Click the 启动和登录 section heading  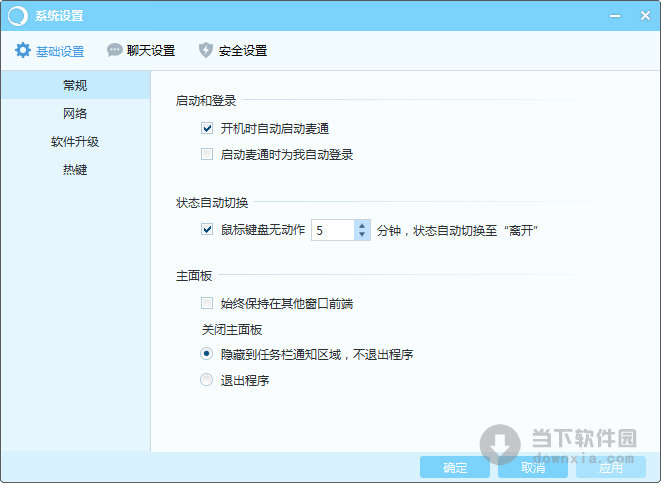[x=206, y=101]
